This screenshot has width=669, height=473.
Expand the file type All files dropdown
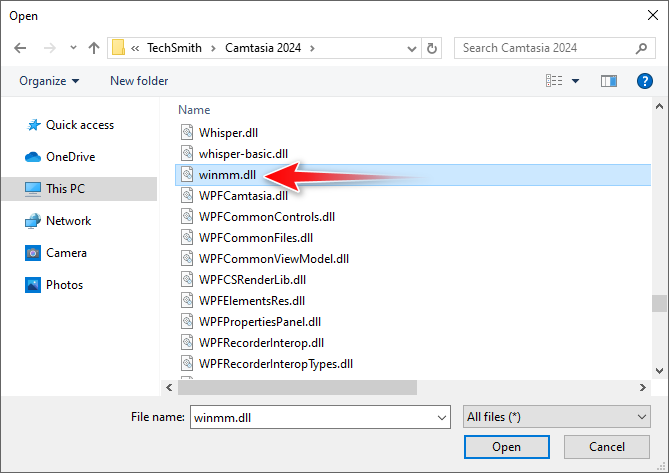pyautogui.click(x=642, y=416)
